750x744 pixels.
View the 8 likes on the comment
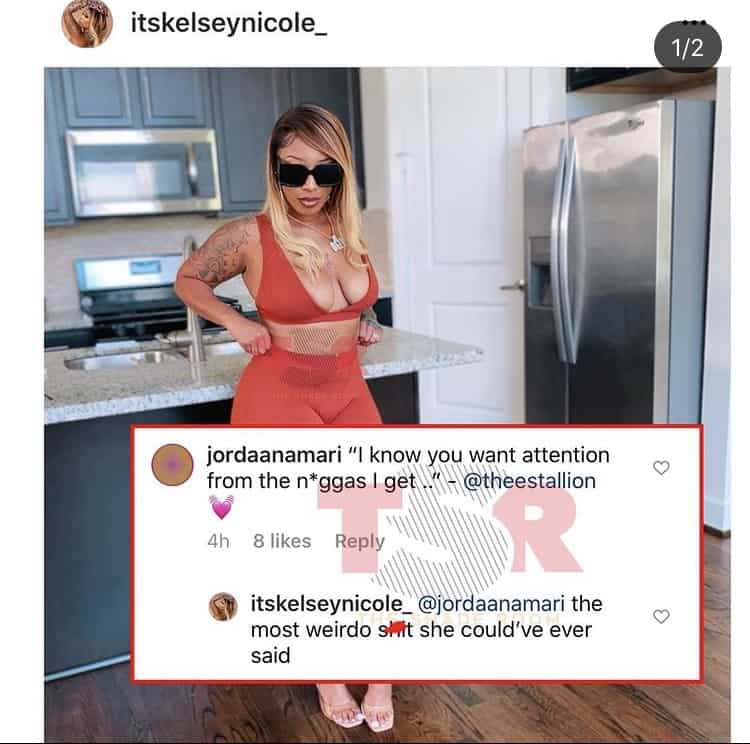(x=282, y=541)
